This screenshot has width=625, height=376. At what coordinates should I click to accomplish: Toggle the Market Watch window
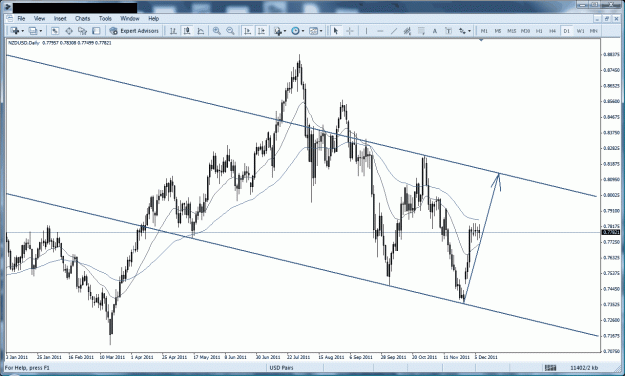pos(55,31)
